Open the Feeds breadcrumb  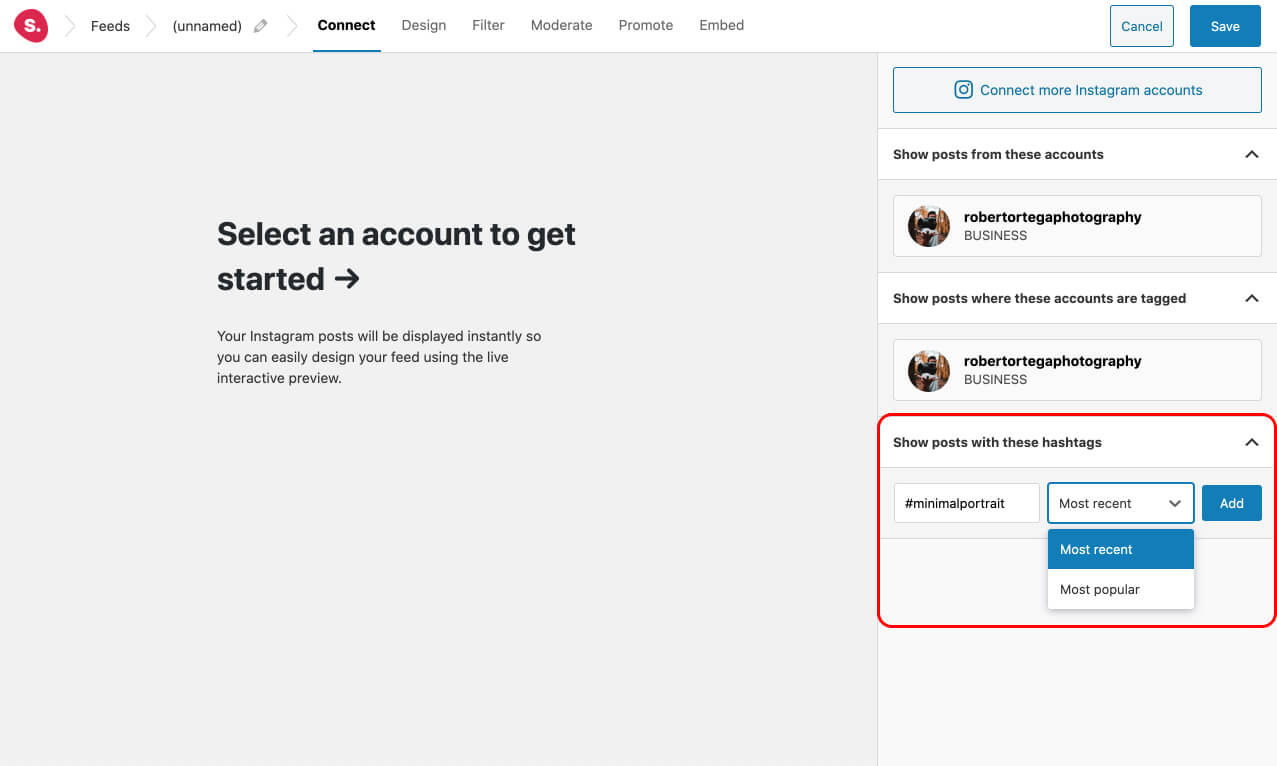pyautogui.click(x=110, y=26)
